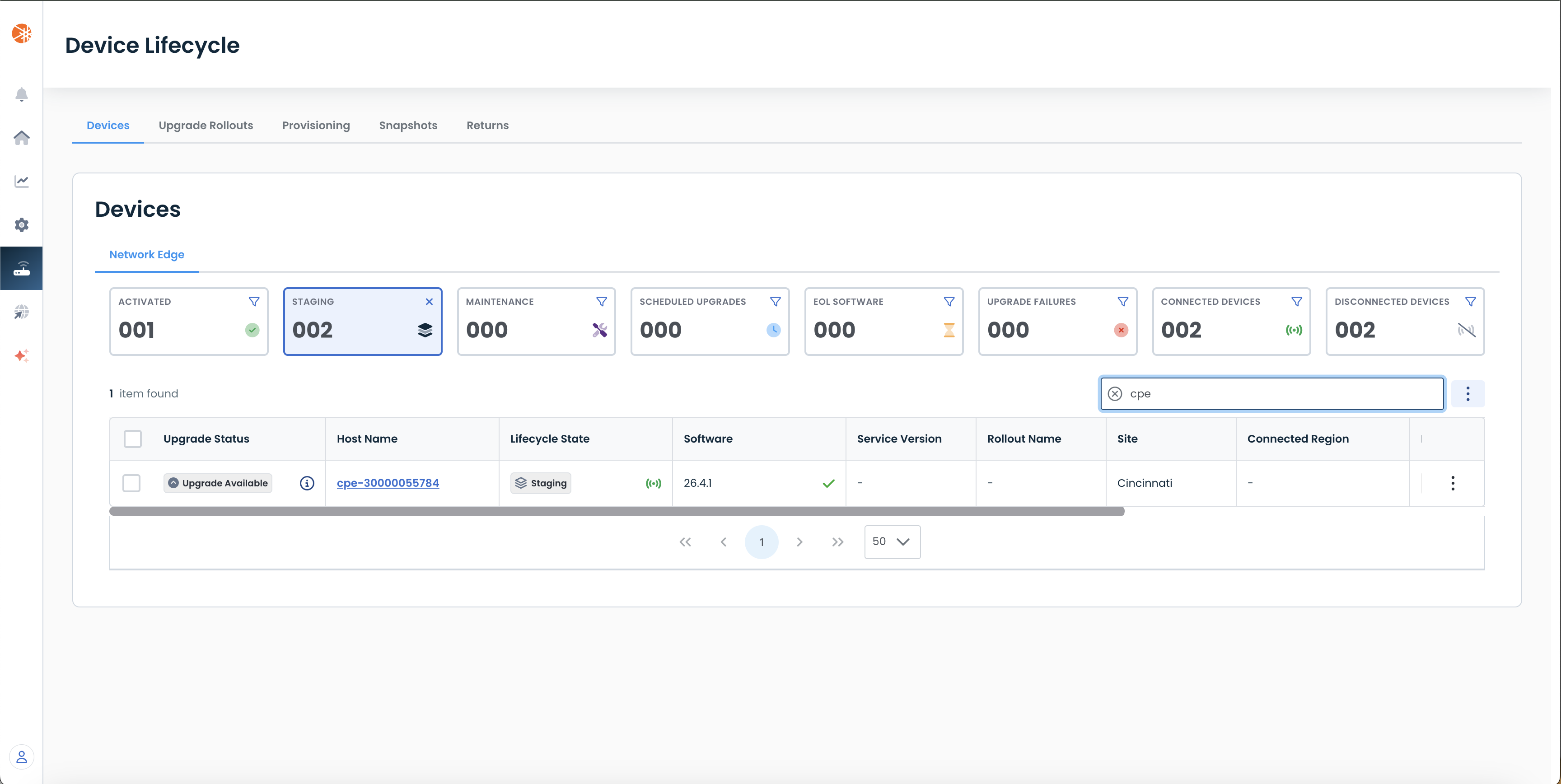Go to last page of results
This screenshot has height=784, width=1561.
coord(837,541)
